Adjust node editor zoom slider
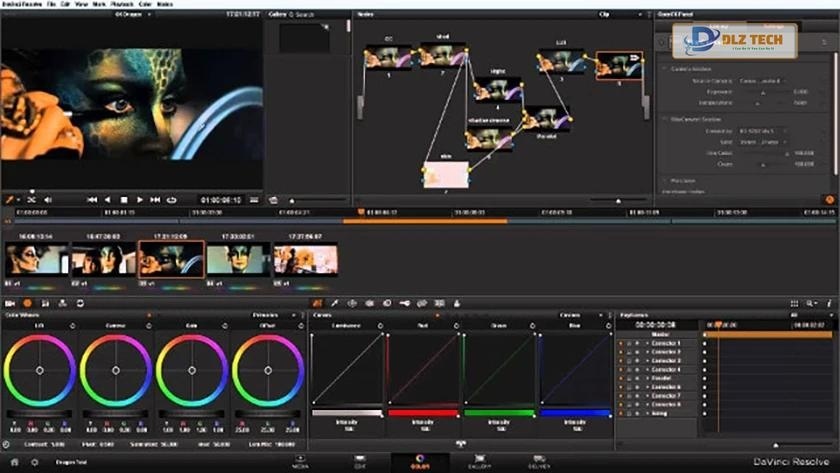This screenshot has height=473, width=840. click(618, 201)
